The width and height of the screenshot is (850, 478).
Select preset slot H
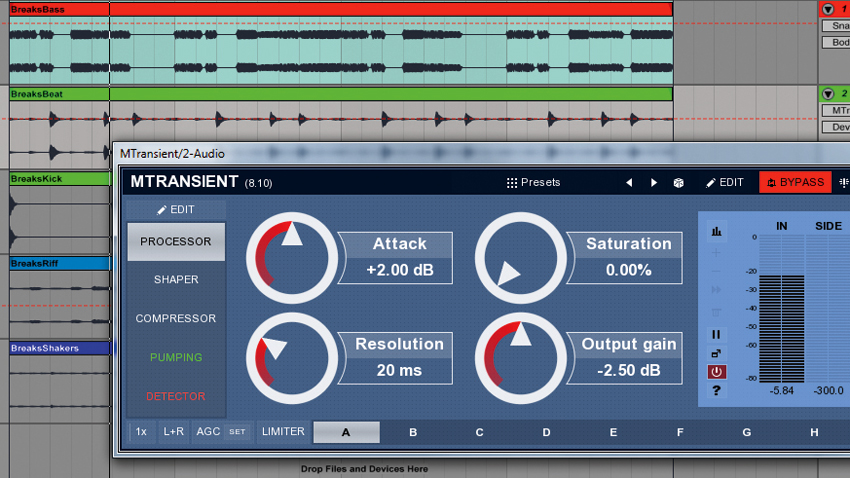[x=814, y=432]
